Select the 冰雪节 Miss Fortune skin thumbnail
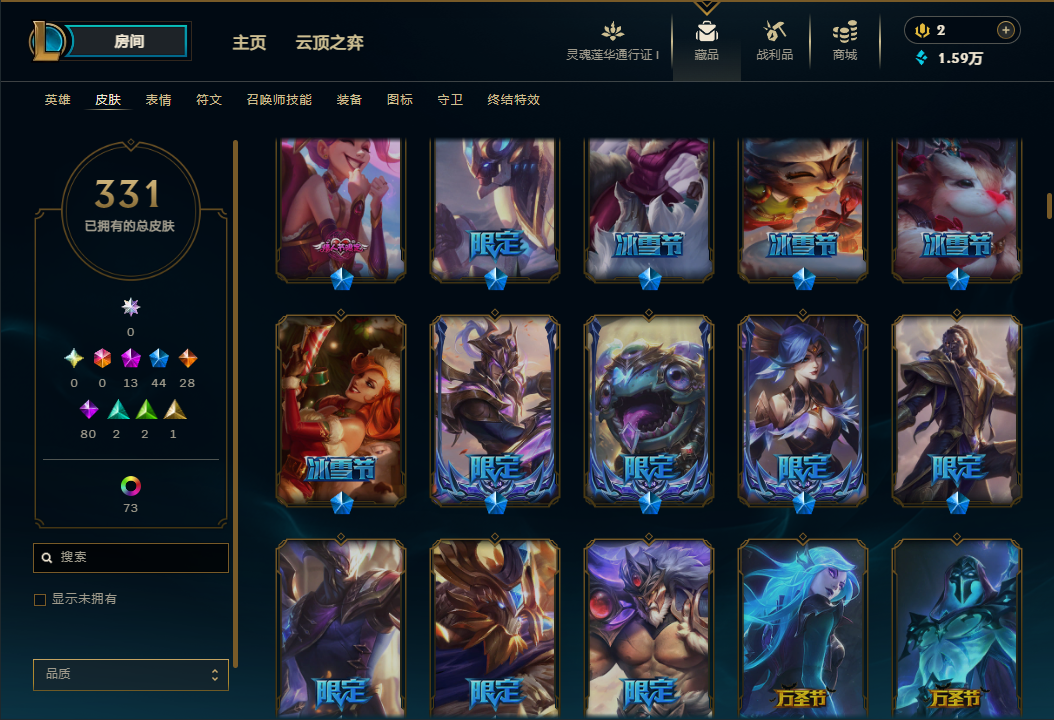The height and width of the screenshot is (720, 1054). 341,411
